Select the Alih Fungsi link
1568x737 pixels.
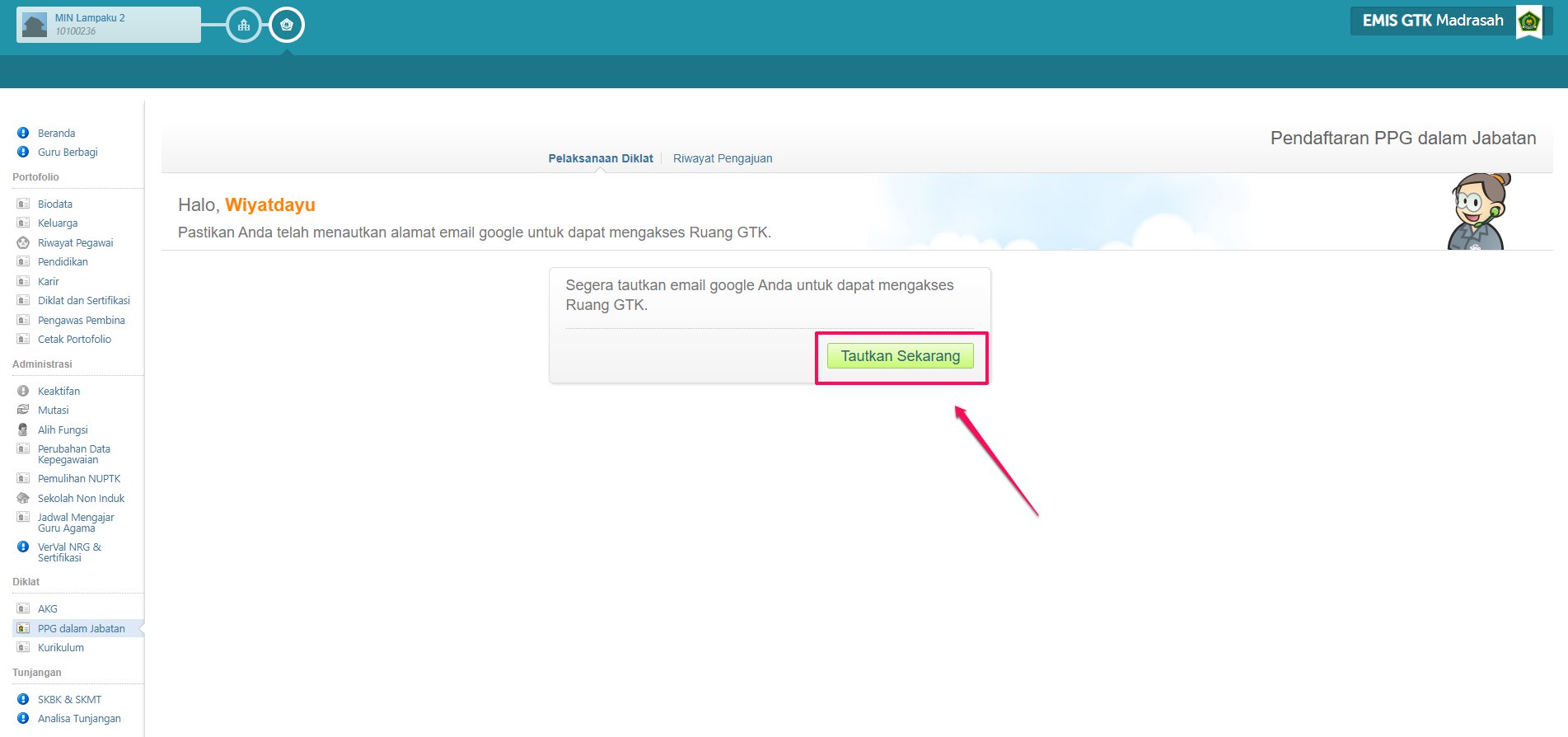pyautogui.click(x=63, y=430)
